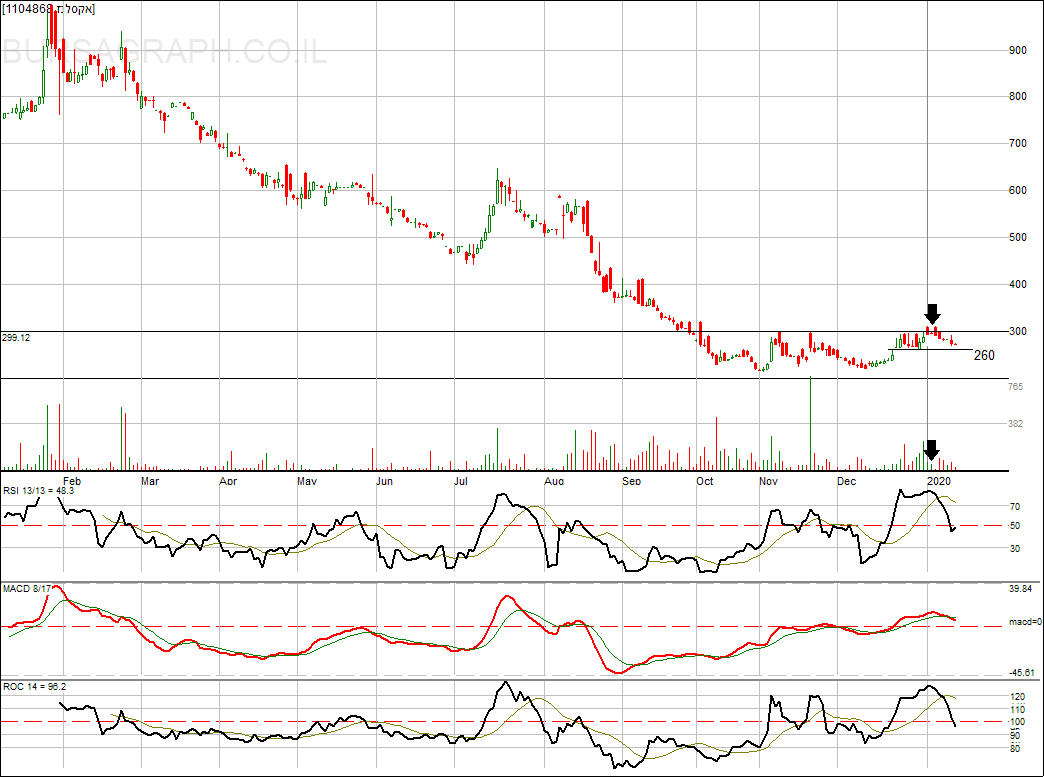Image resolution: width=1044 pixels, height=777 pixels.
Task: Click the 'Dec' month label
Action: (846, 481)
